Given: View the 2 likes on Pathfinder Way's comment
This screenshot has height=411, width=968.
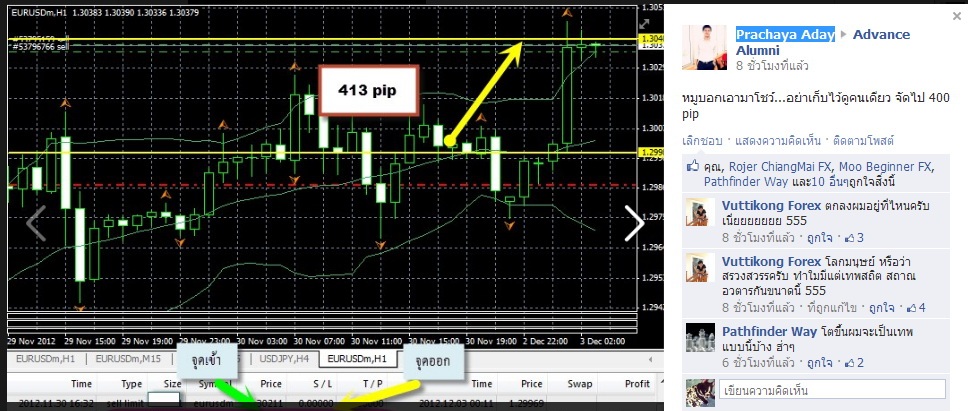Looking at the screenshot, I should [x=854, y=363].
